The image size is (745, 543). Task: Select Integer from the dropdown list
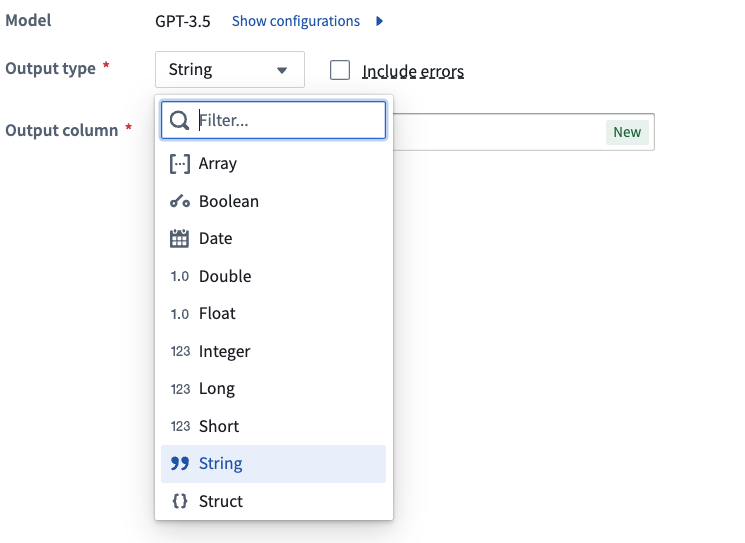273,351
